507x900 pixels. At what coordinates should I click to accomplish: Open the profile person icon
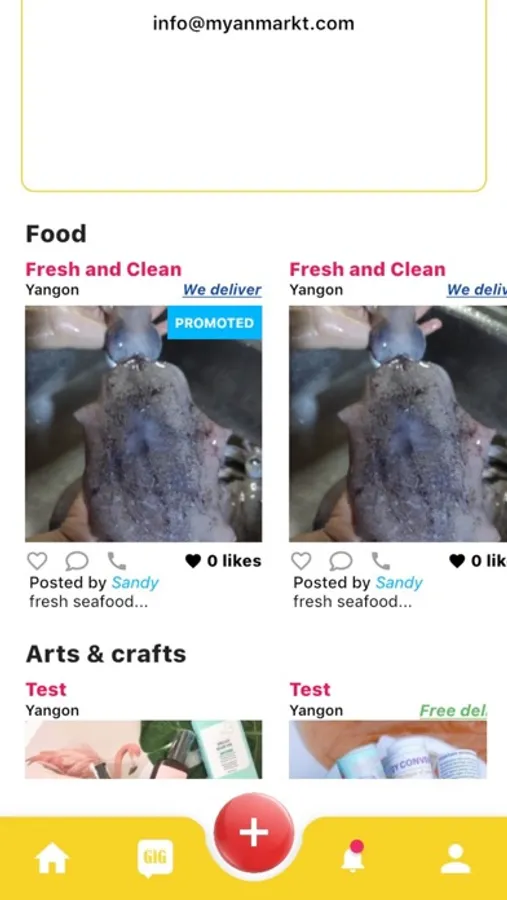tap(455, 859)
